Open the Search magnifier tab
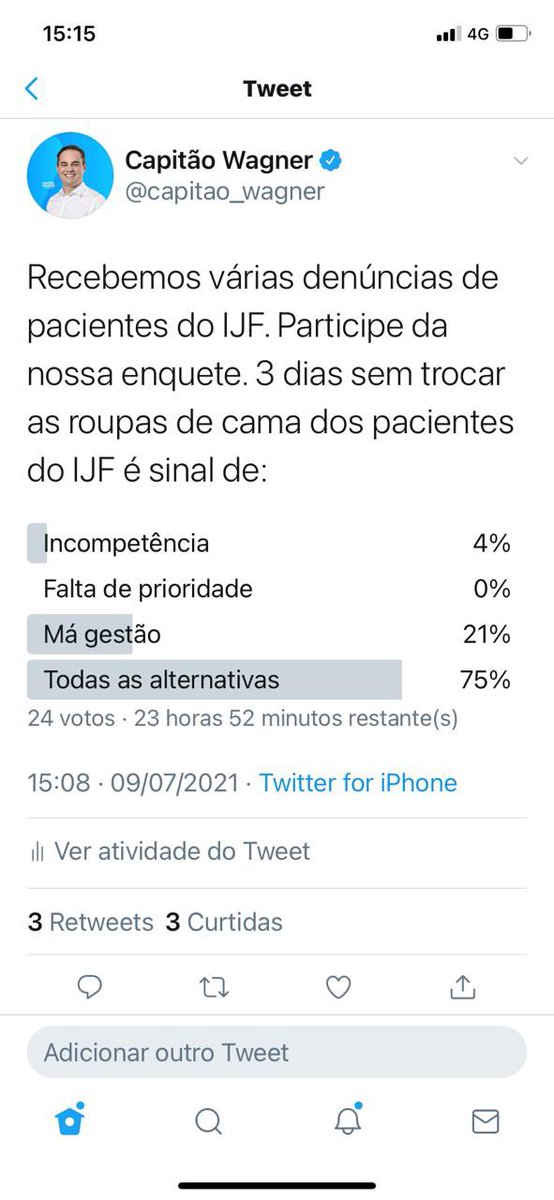The width and height of the screenshot is (554, 1200). pos(208,1122)
